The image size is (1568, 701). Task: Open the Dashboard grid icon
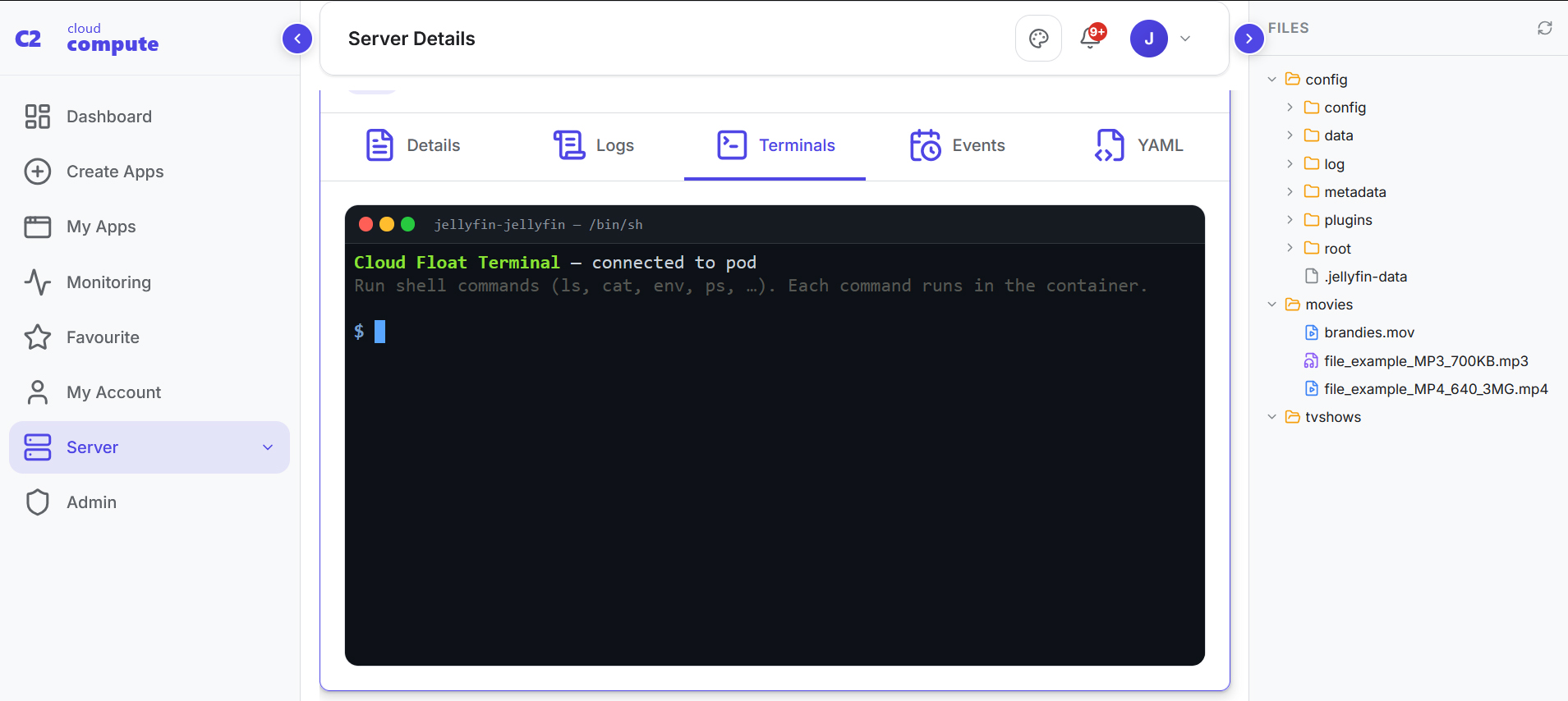click(38, 117)
